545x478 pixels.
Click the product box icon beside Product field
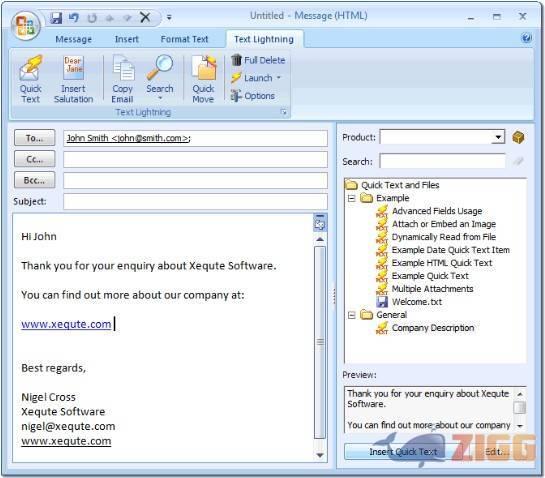[518, 137]
